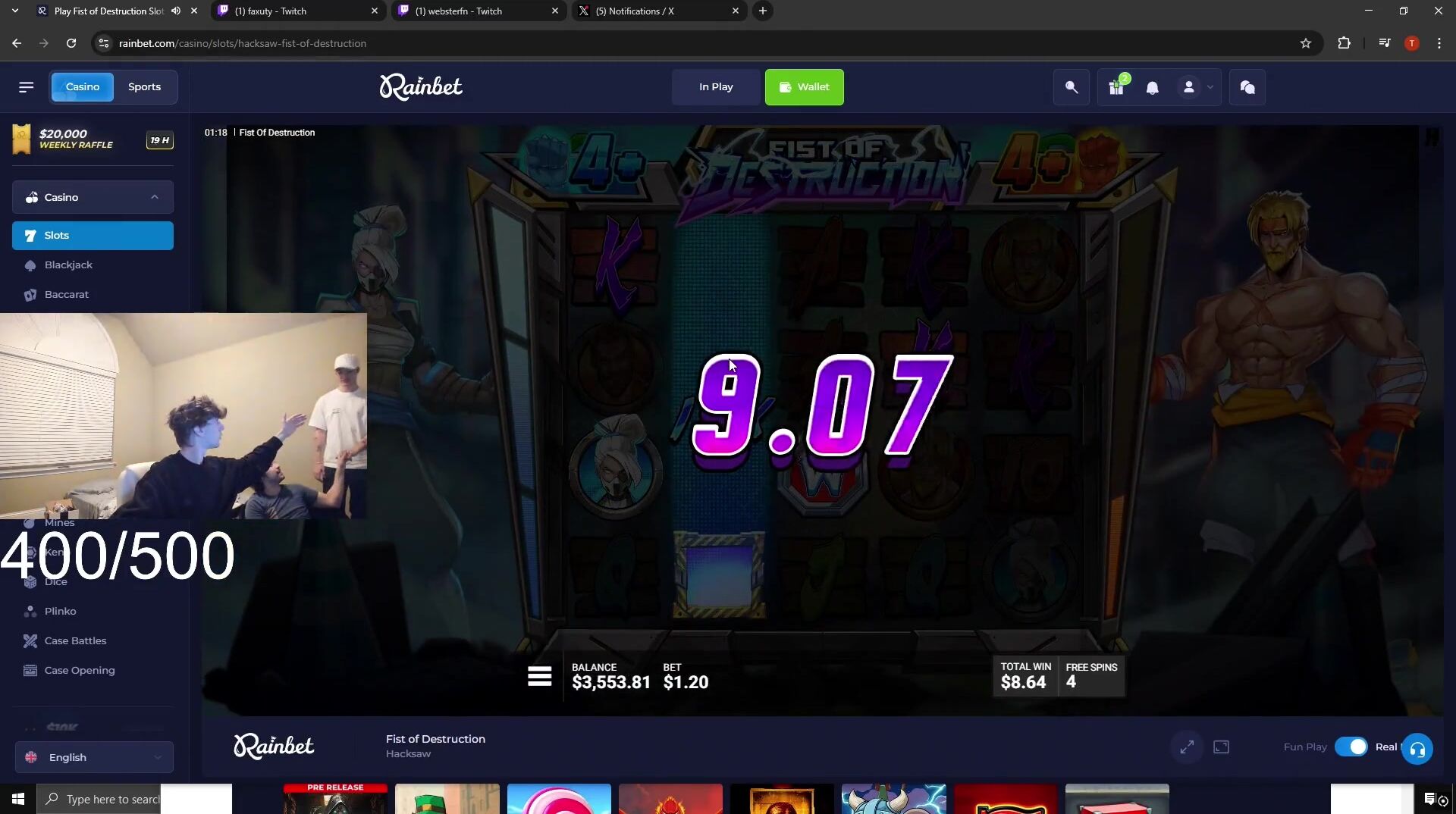
Task: Open the Windows Start menu
Action: coord(18,799)
